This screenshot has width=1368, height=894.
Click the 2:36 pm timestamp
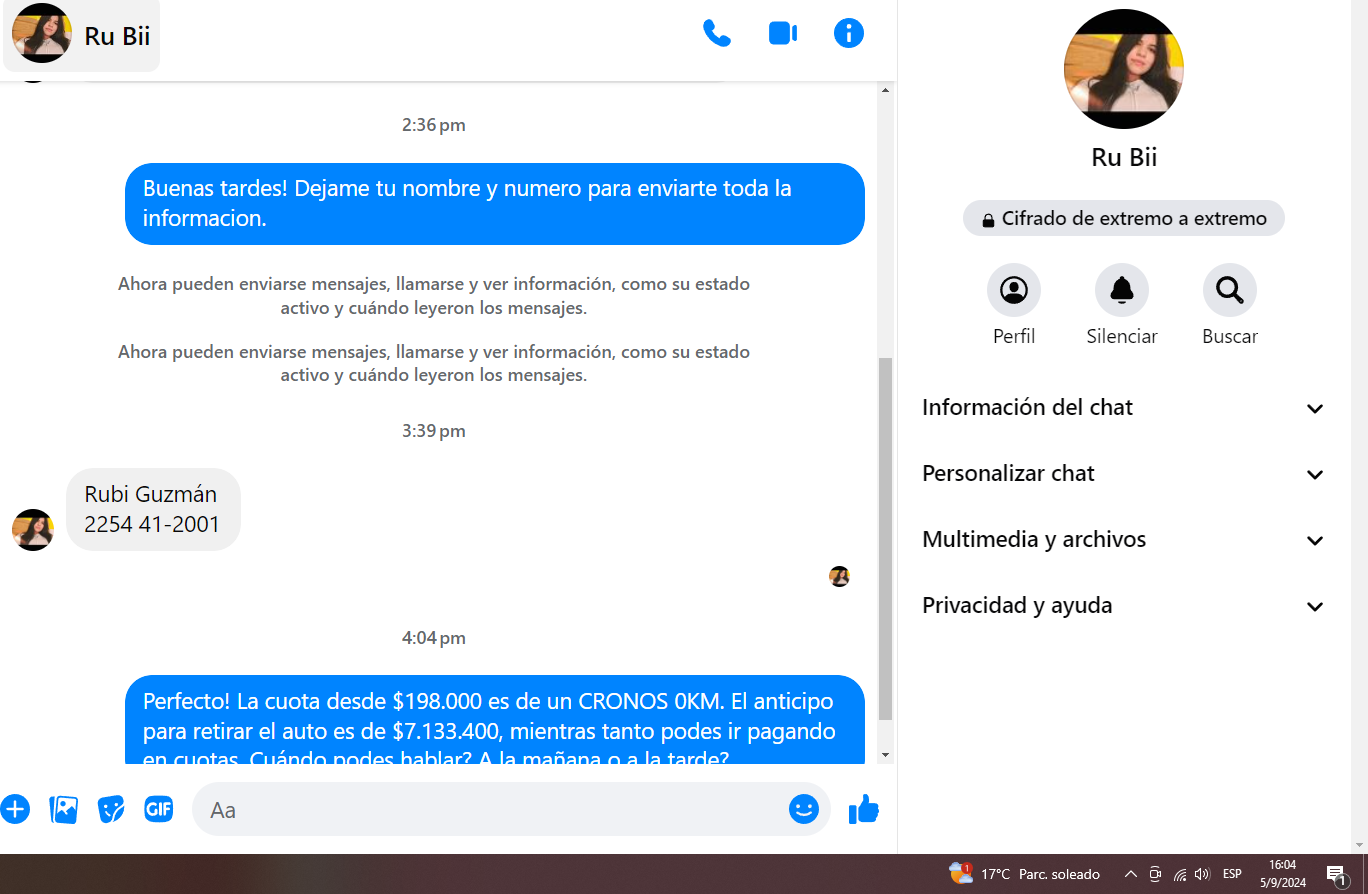coord(434,125)
